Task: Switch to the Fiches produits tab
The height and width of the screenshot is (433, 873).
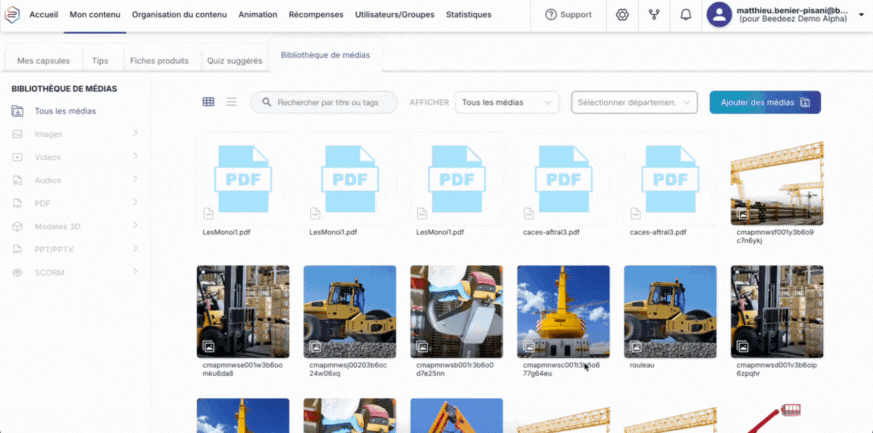Action: (x=159, y=61)
